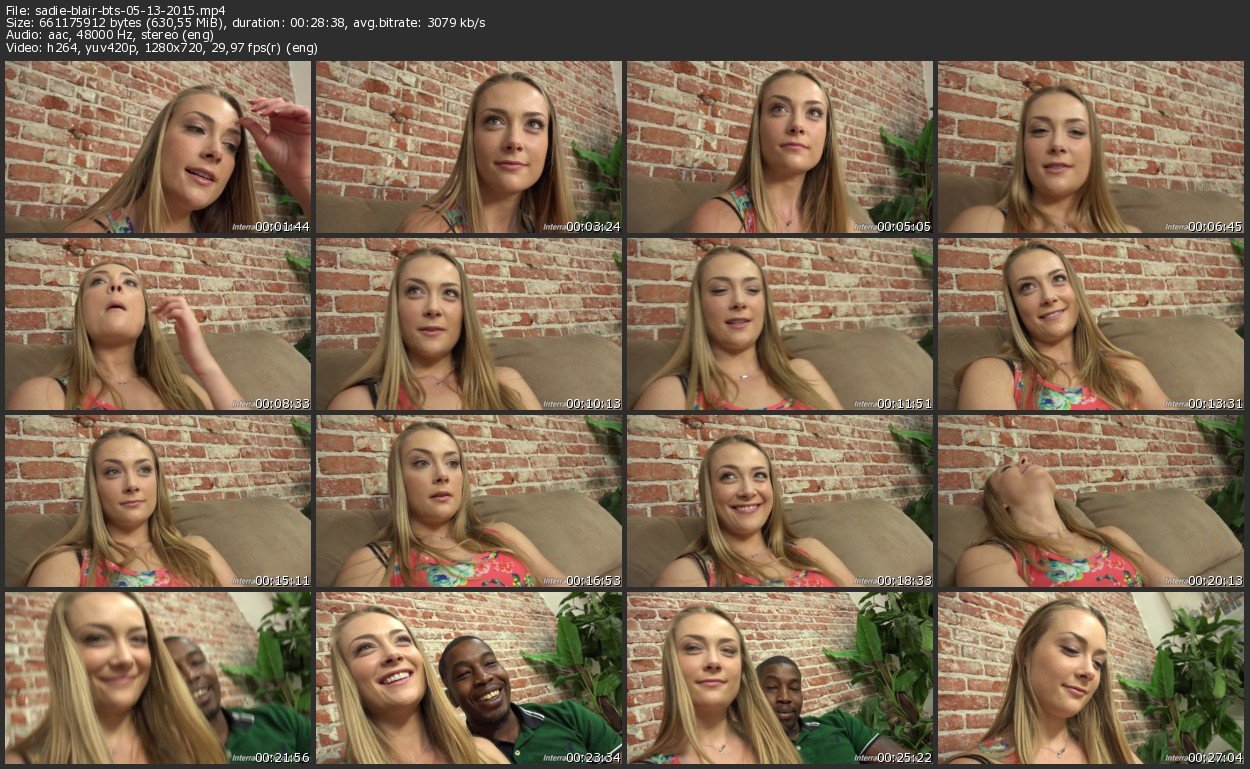Screen dimensions: 1250x769
Task: Pick the last frame at 00:27:04
Action: [x=1091, y=677]
